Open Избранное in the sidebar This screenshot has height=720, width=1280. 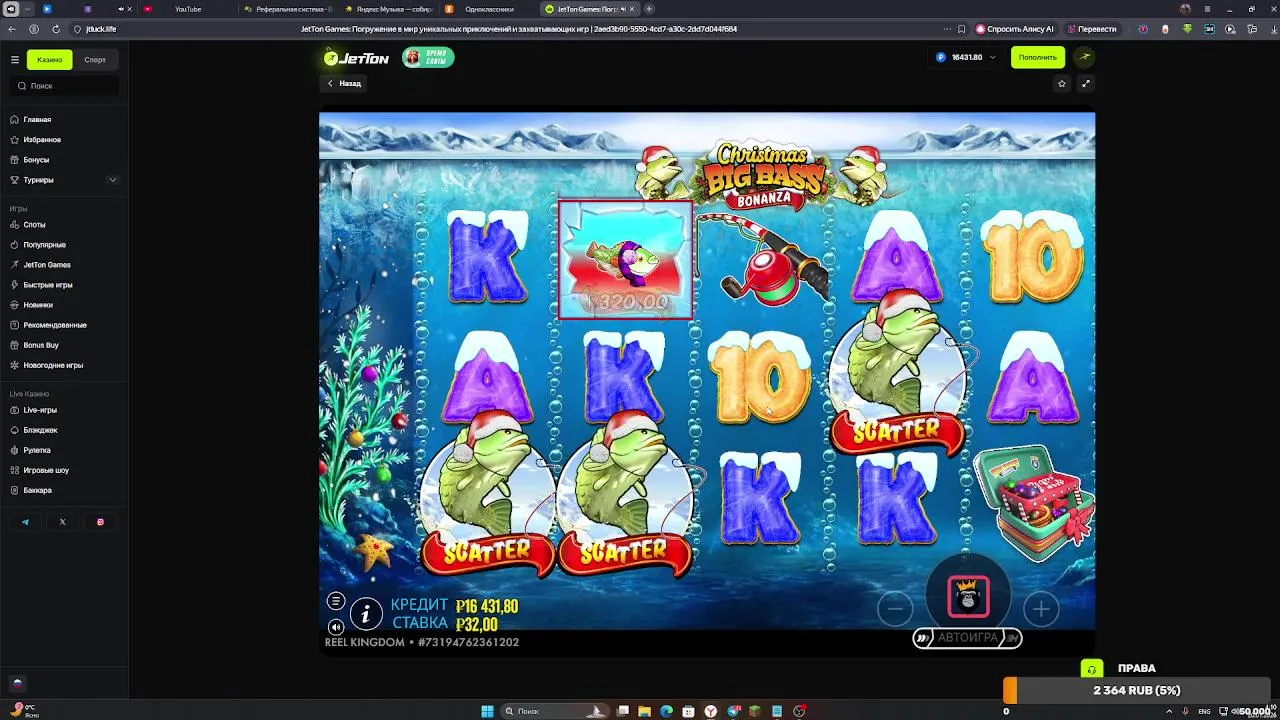coord(42,140)
